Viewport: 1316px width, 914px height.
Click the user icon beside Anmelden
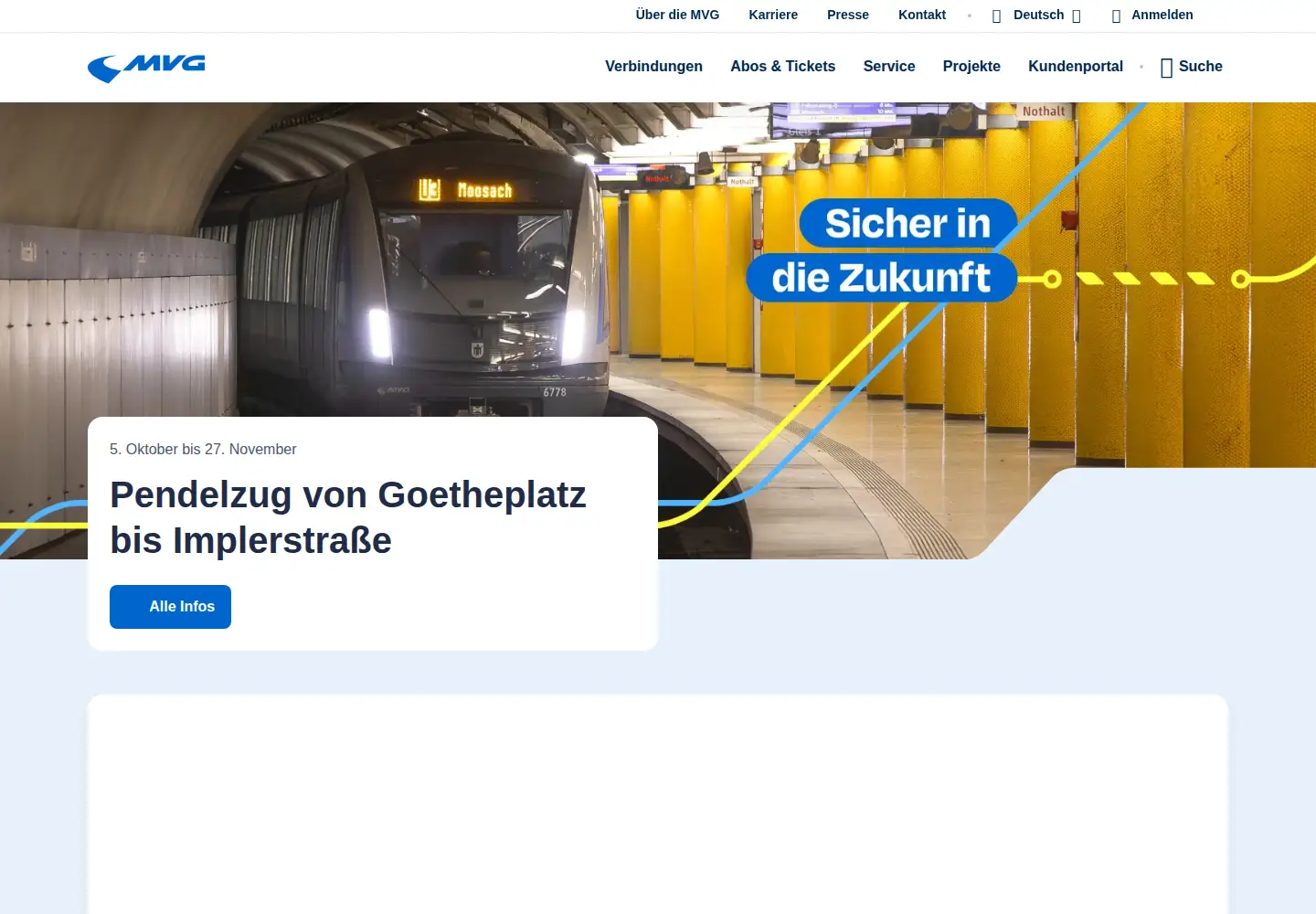tap(1116, 16)
